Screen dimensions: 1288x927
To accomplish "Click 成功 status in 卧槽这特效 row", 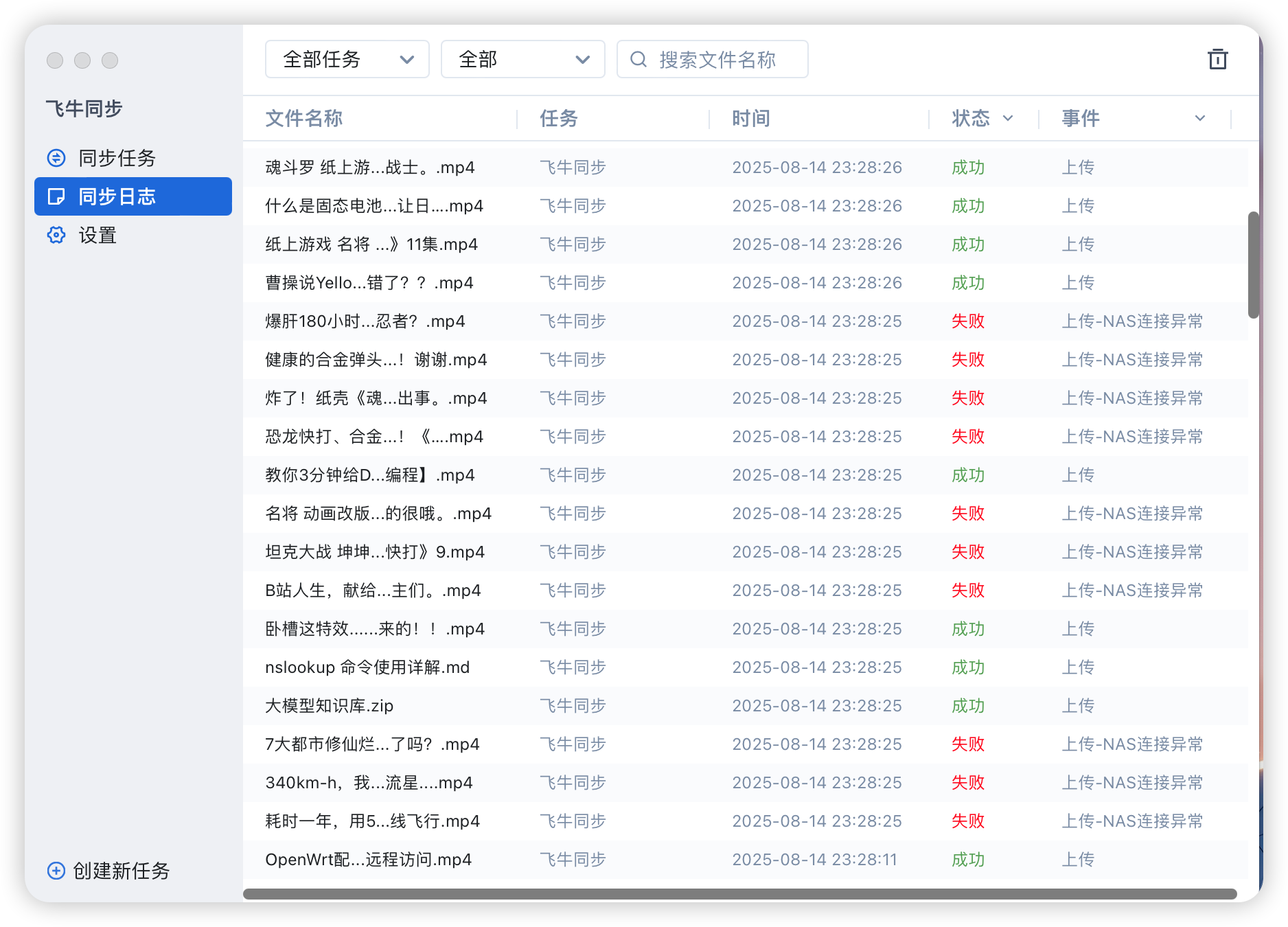I will 968,629.
